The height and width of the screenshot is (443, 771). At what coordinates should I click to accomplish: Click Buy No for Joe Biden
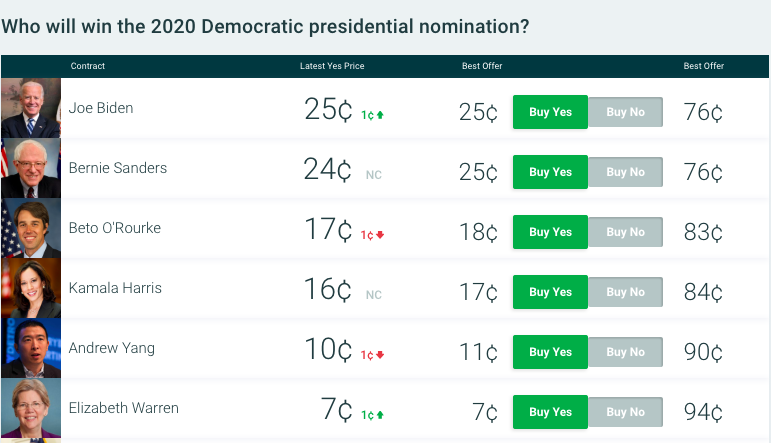click(x=625, y=112)
